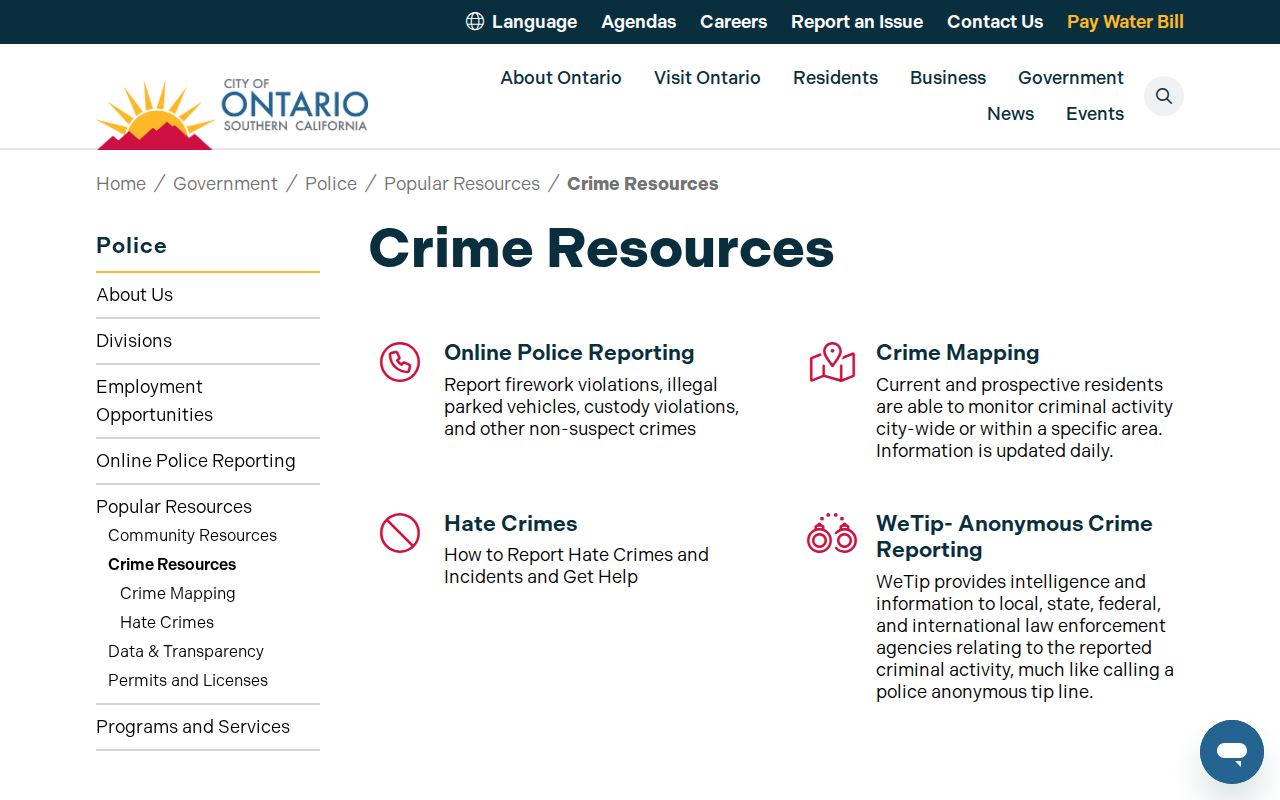Click the prohibited-sign Hate Crimes icon

tap(400, 533)
